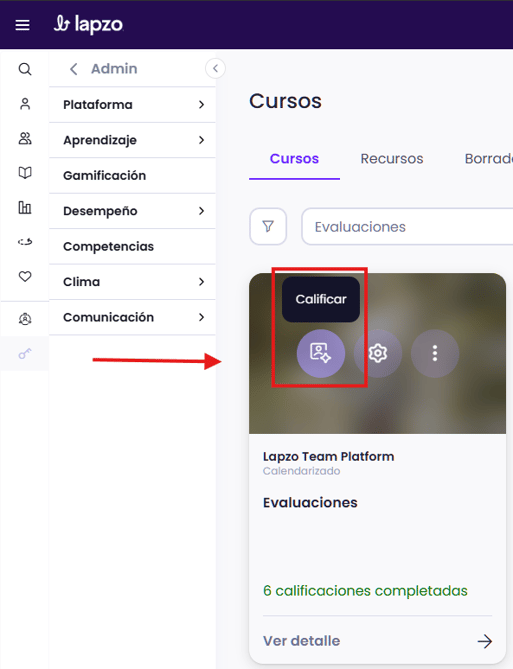Expand the Aprendizaje submenu

pos(132,140)
